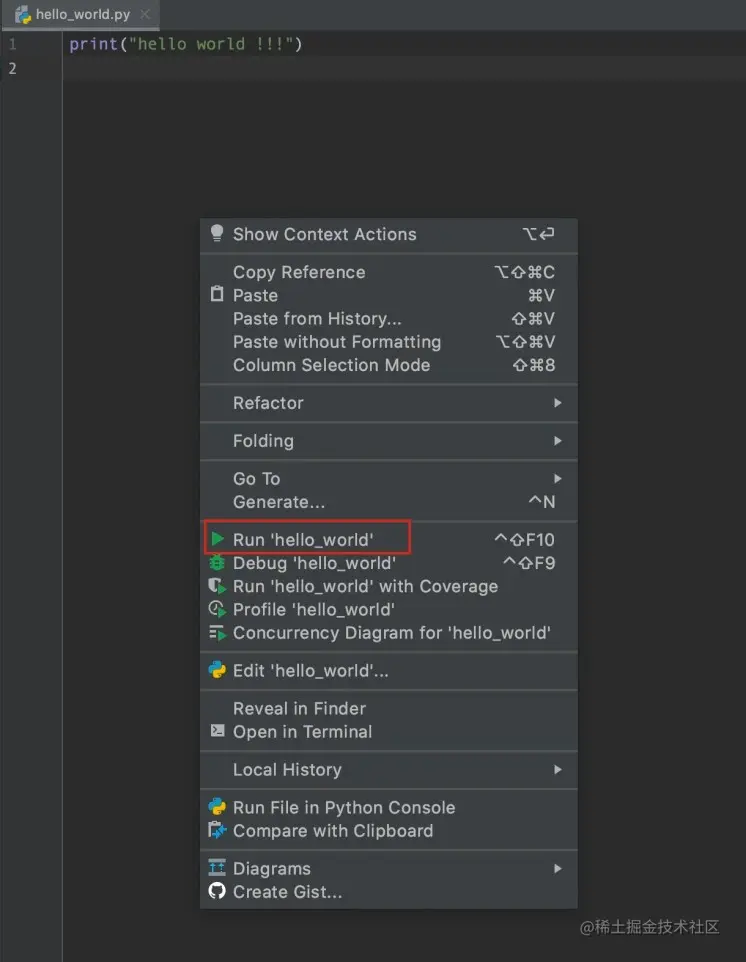Click the Run with Coverage shield icon
Image resolution: width=746 pixels, height=962 pixels.
click(217, 586)
